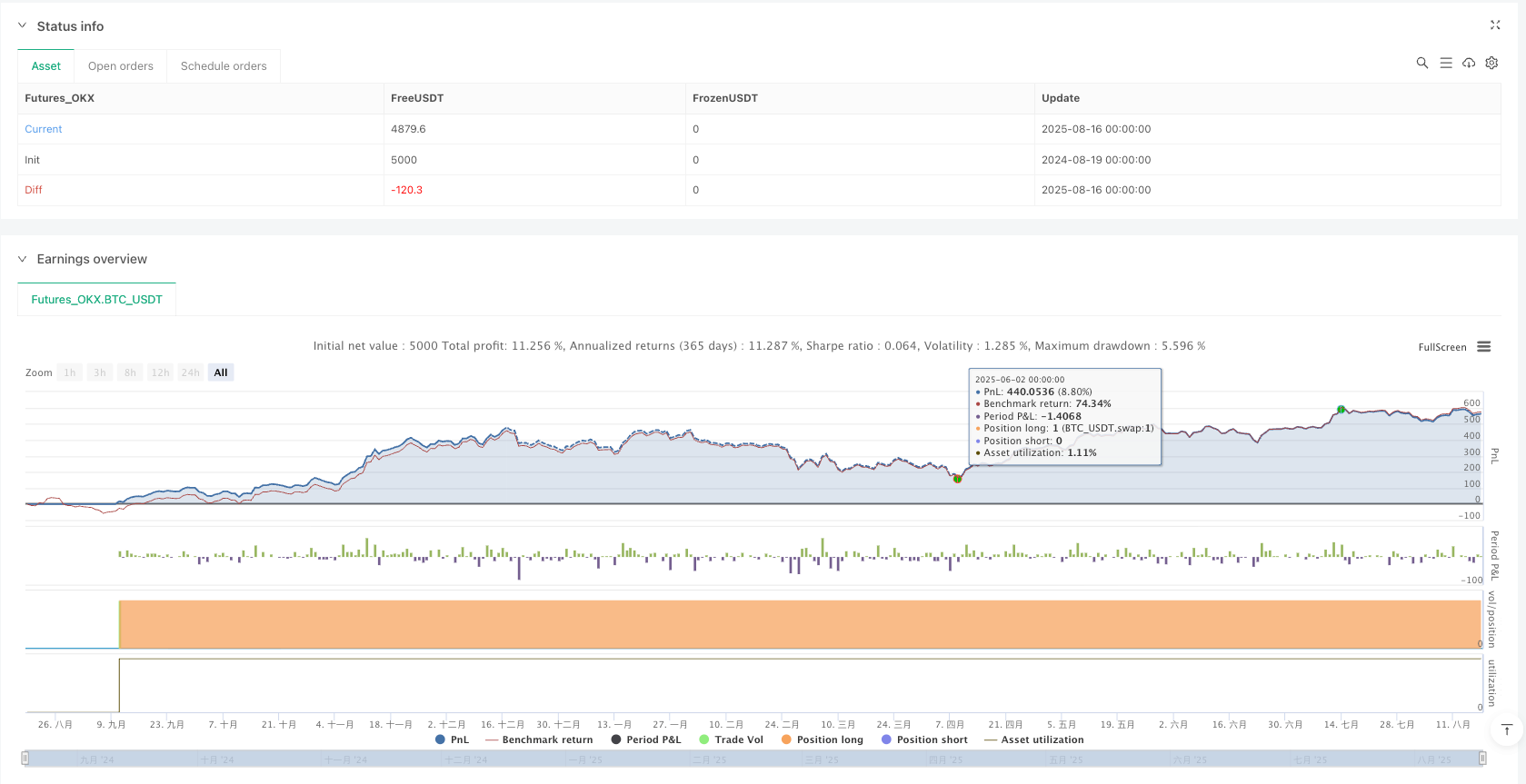Image resolution: width=1526 pixels, height=784 pixels.
Task: Click the left handle of the range navigator
Action: pyautogui.click(x=25, y=758)
